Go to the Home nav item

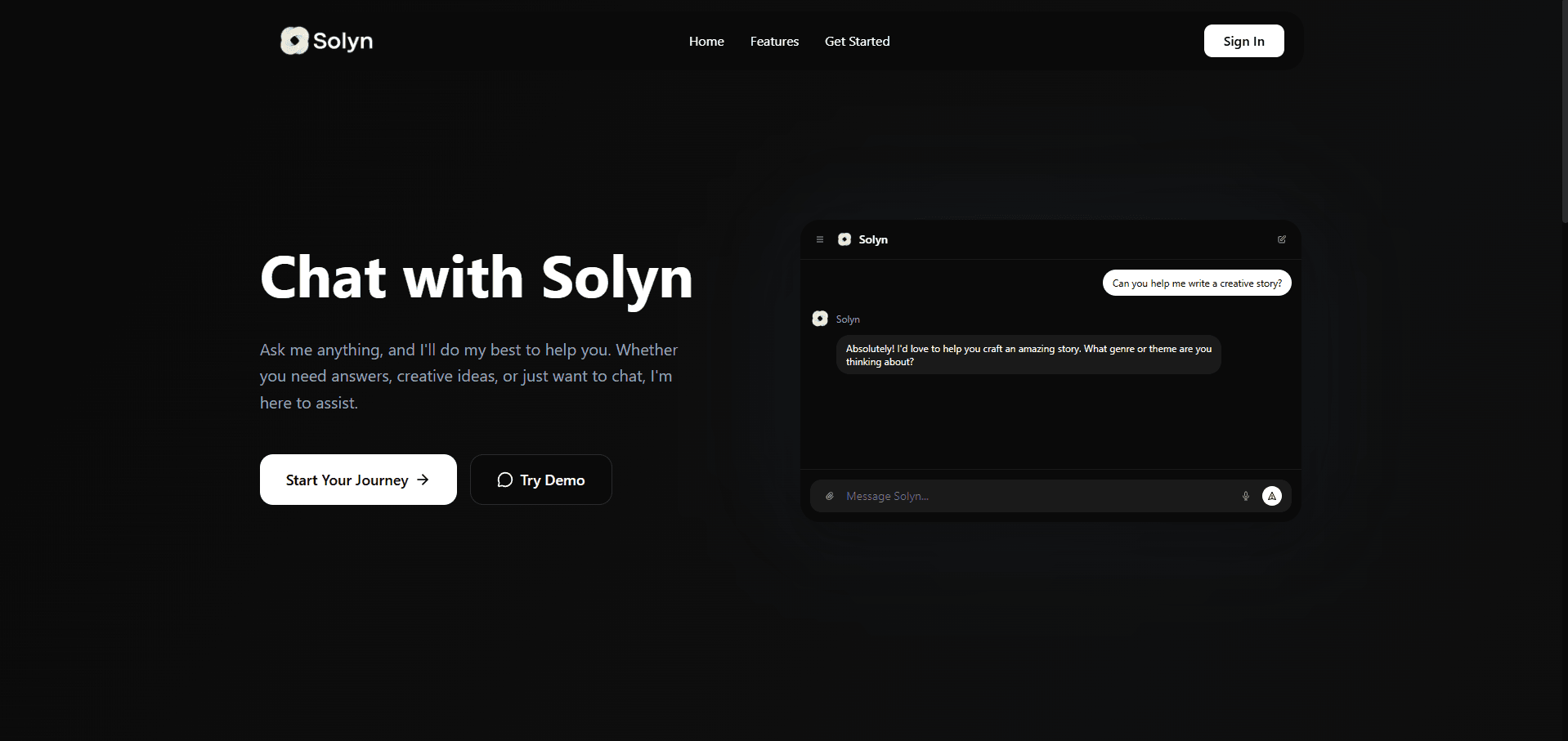[706, 42]
